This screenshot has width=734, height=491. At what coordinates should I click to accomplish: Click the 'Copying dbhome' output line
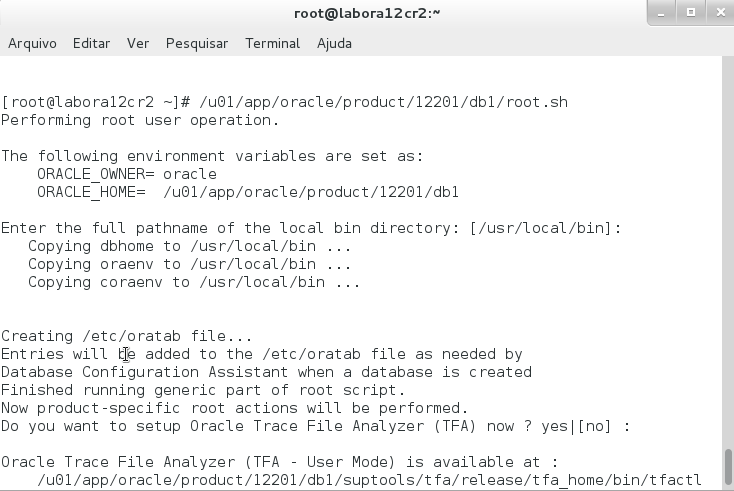pos(189,246)
